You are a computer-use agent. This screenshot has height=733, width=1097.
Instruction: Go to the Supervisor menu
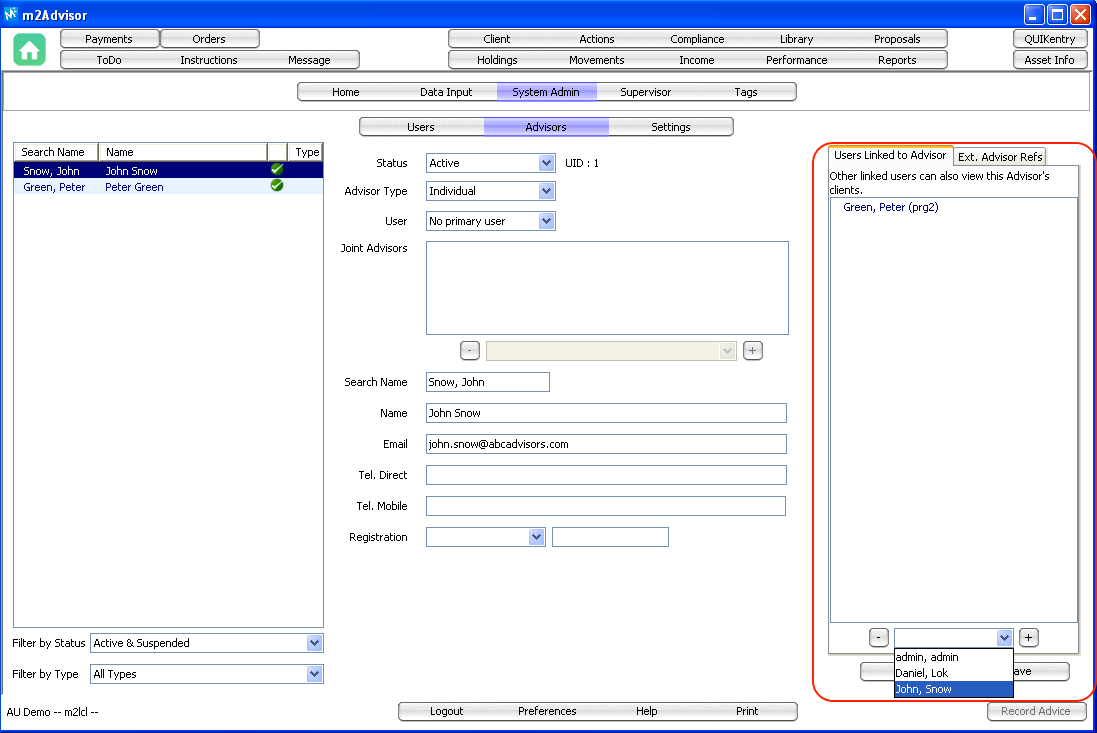click(x=646, y=92)
